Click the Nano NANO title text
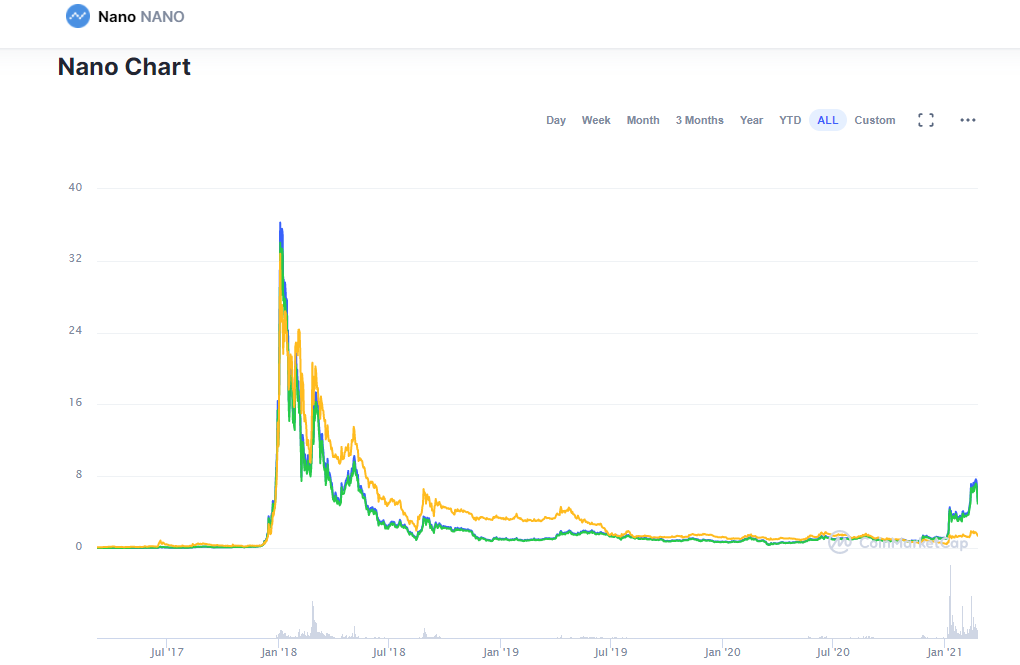Image resolution: width=1020 pixels, height=665 pixels. [141, 17]
